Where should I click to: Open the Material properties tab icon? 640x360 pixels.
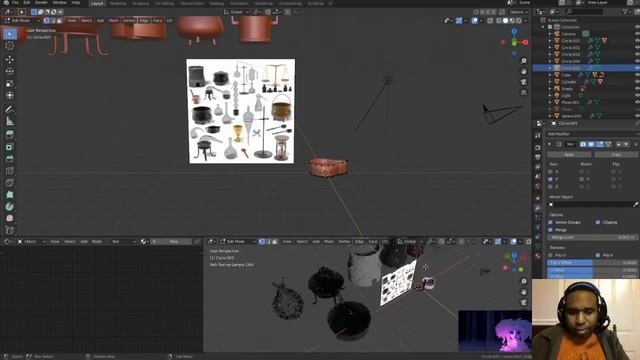(x=538, y=256)
